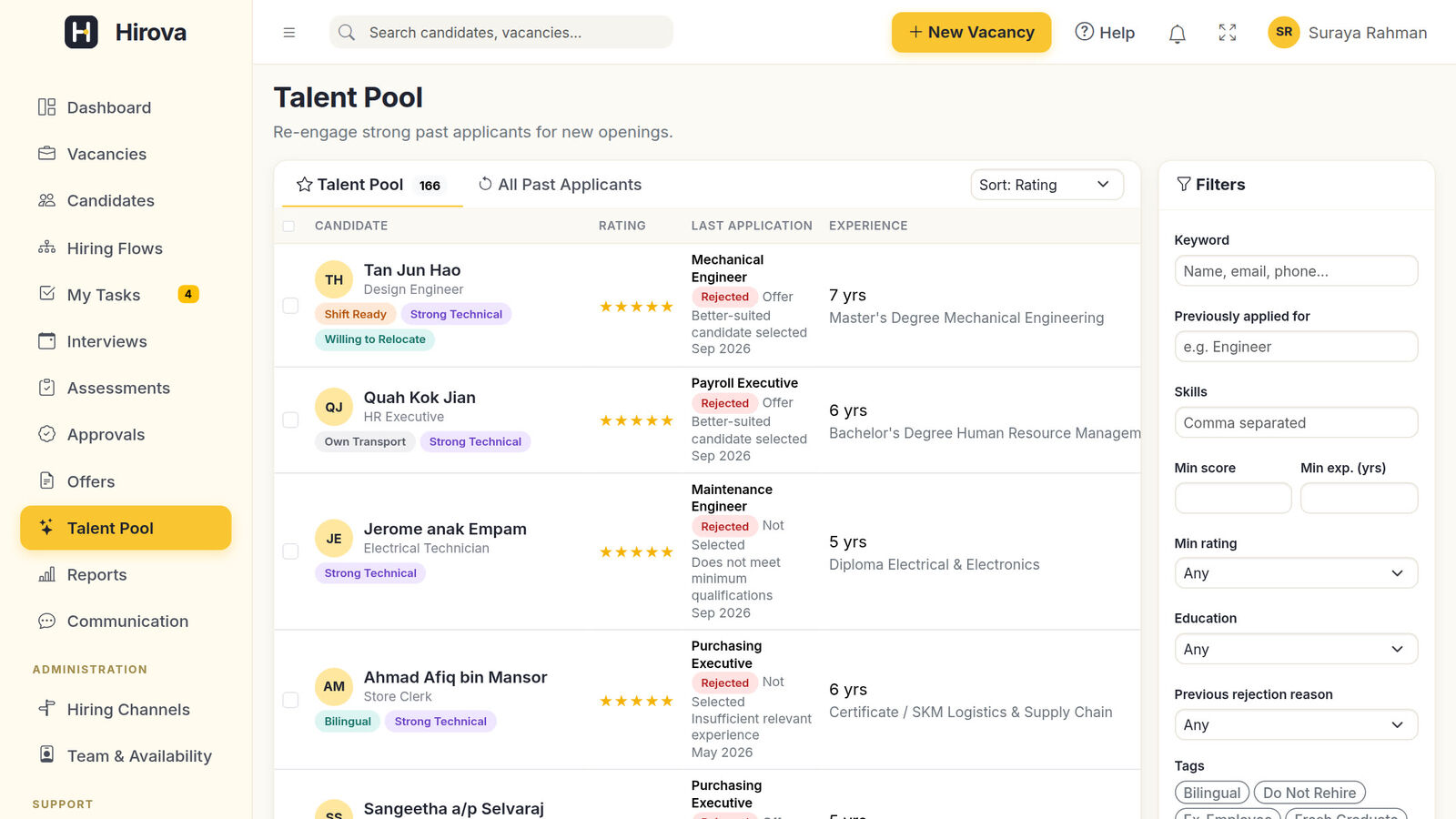Viewport: 1456px width, 819px height.
Task: Open Hiring Channels in the sidebar
Action: (126, 709)
